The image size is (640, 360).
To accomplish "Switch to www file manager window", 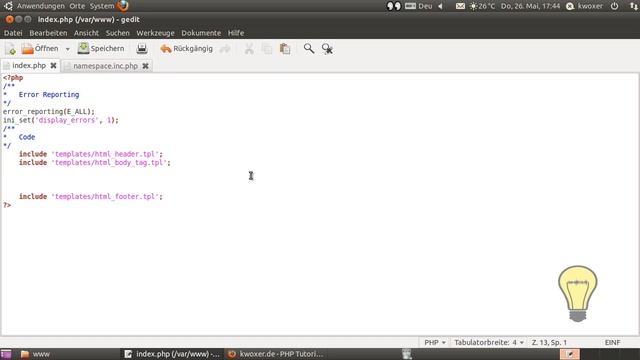I will coord(36,354).
